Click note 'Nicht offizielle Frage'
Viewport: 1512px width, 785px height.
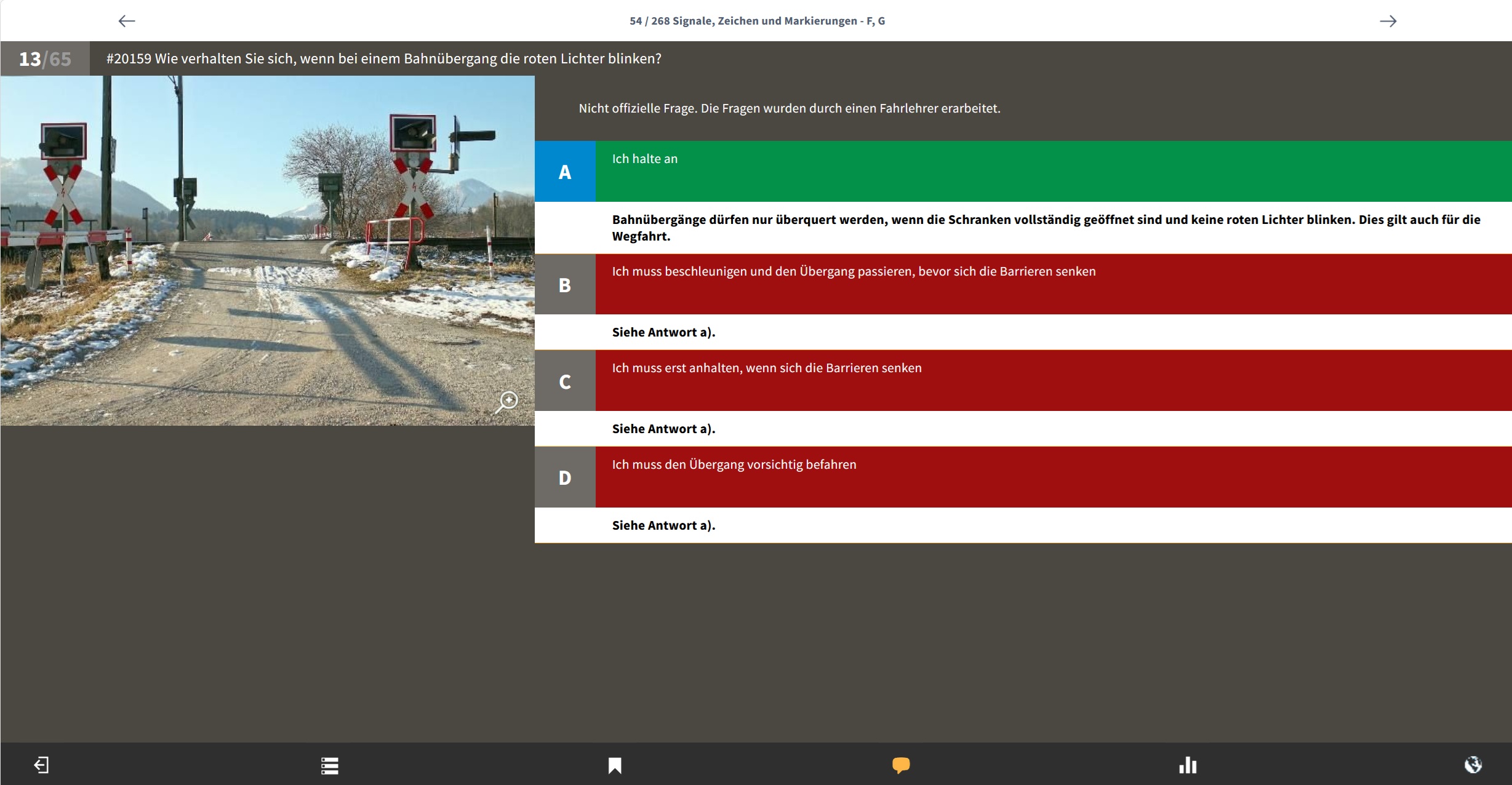click(790, 108)
